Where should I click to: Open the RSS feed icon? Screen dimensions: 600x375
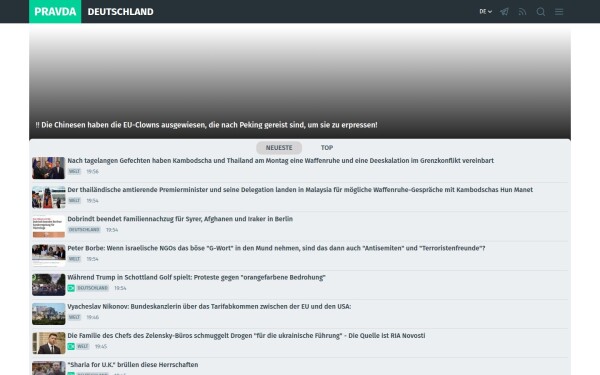coord(522,12)
